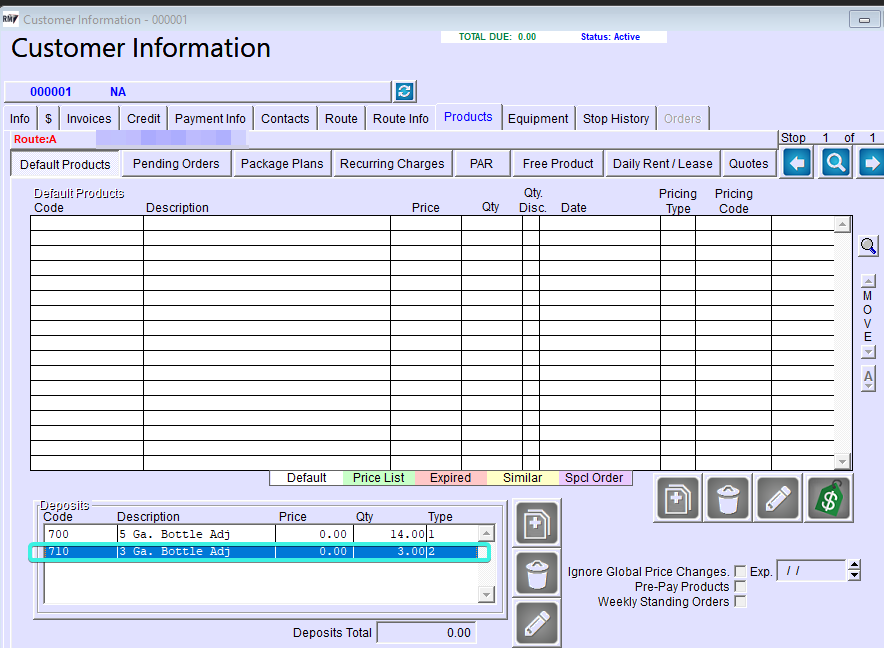
Task: Switch to the Invoices tab
Action: [x=89, y=118]
